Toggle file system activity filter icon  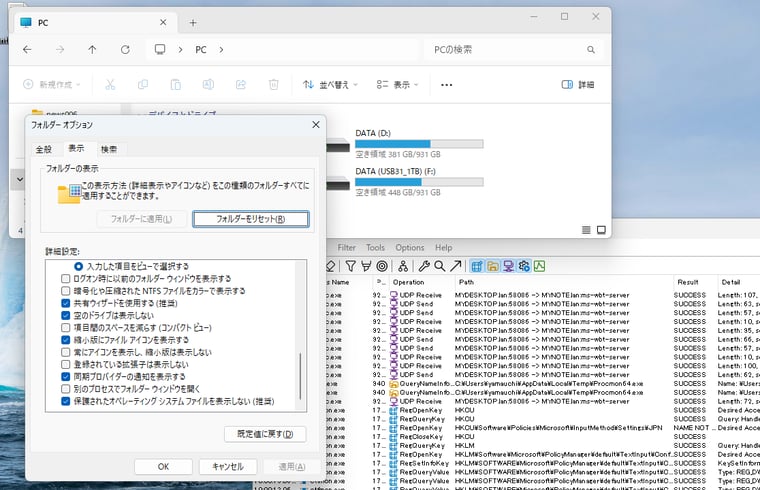point(492,266)
